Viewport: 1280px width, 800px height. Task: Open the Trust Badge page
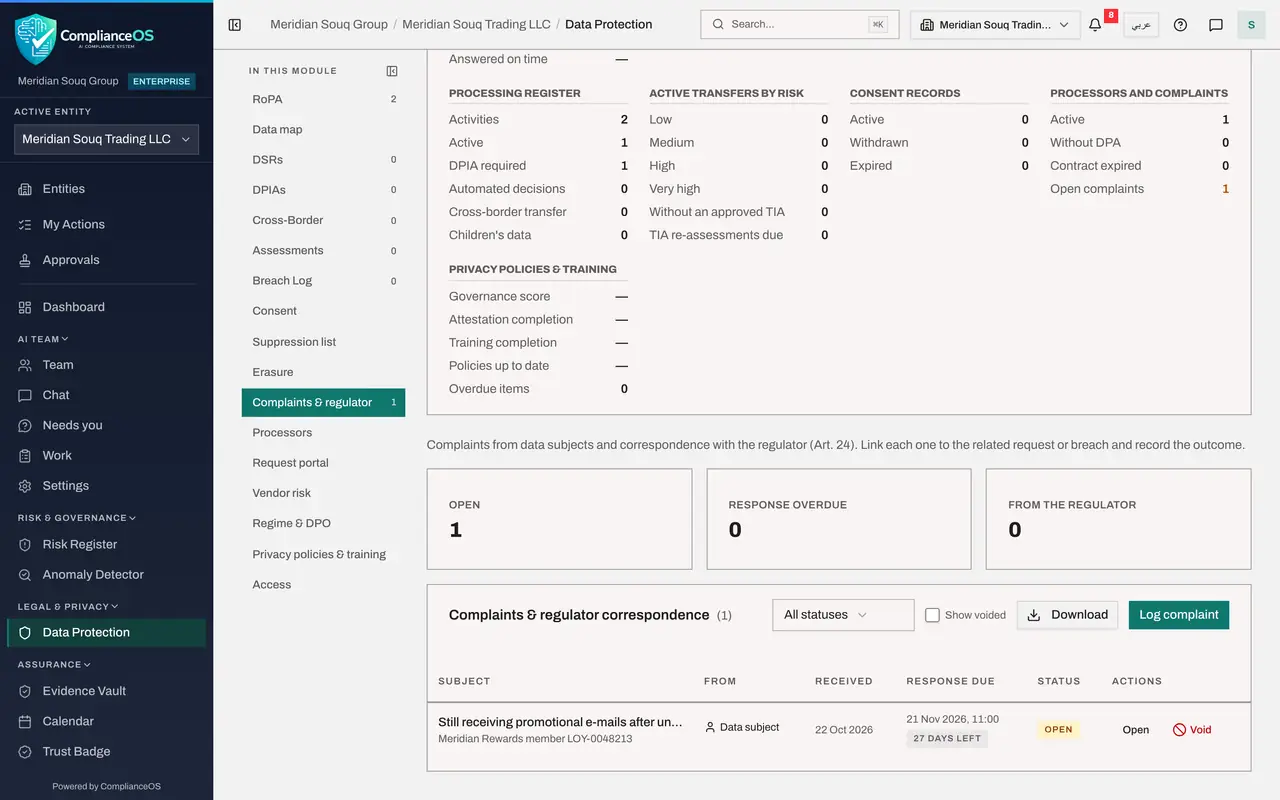(x=106, y=752)
